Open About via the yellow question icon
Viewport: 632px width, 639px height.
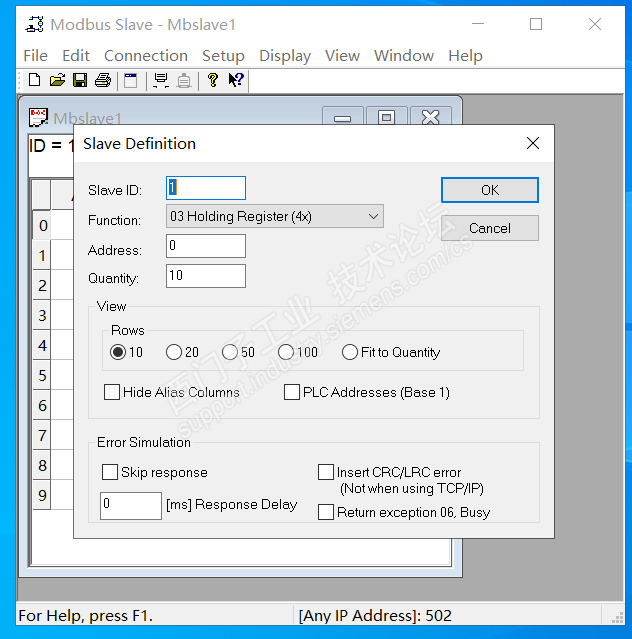213,80
